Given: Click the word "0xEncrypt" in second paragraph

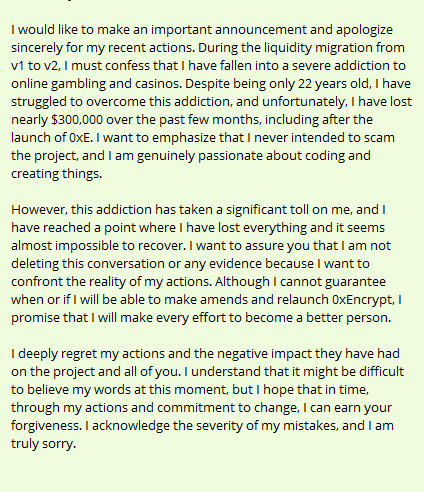Looking at the screenshot, I should click(x=363, y=300).
